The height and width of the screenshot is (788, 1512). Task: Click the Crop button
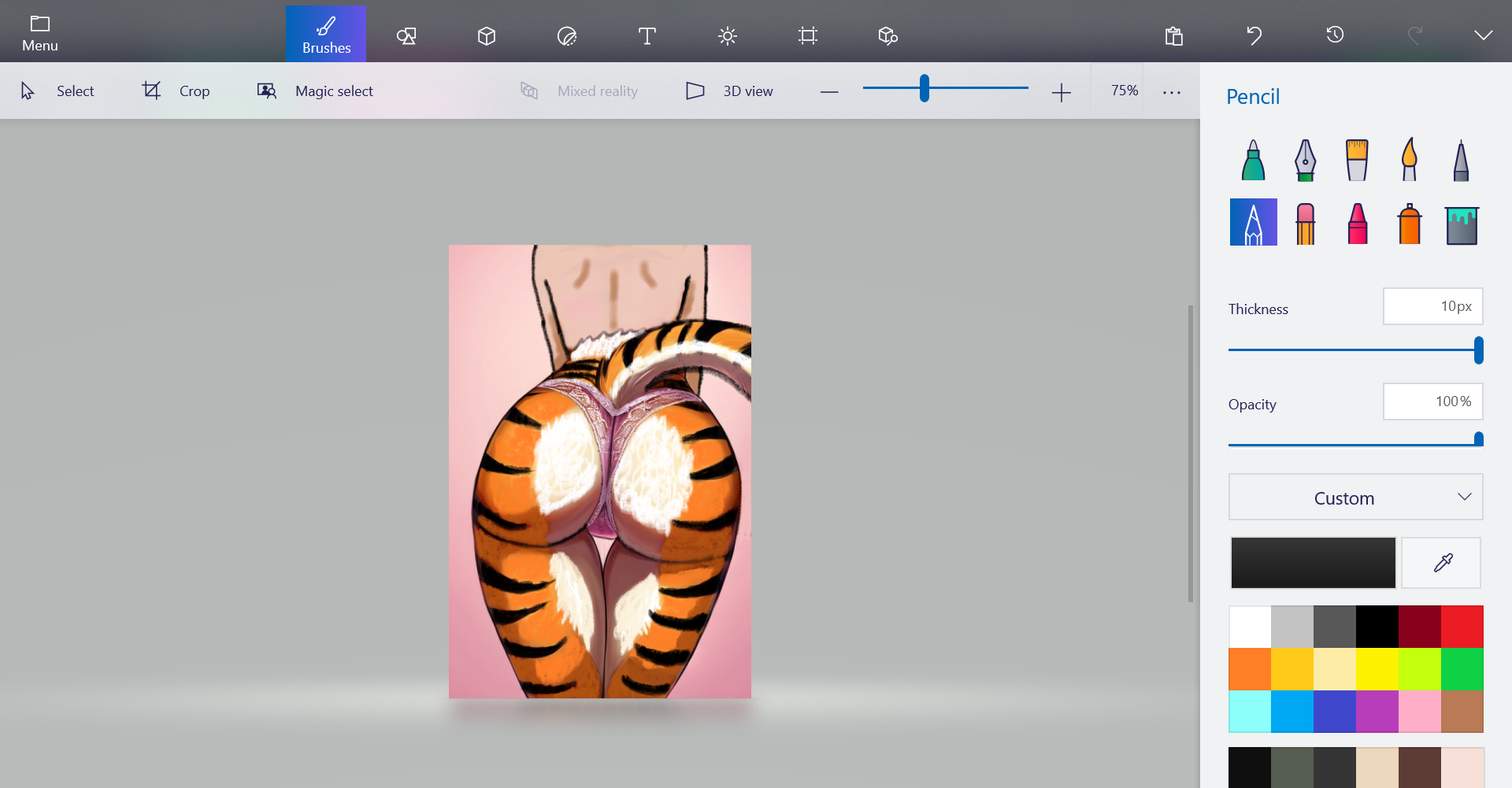pos(176,91)
